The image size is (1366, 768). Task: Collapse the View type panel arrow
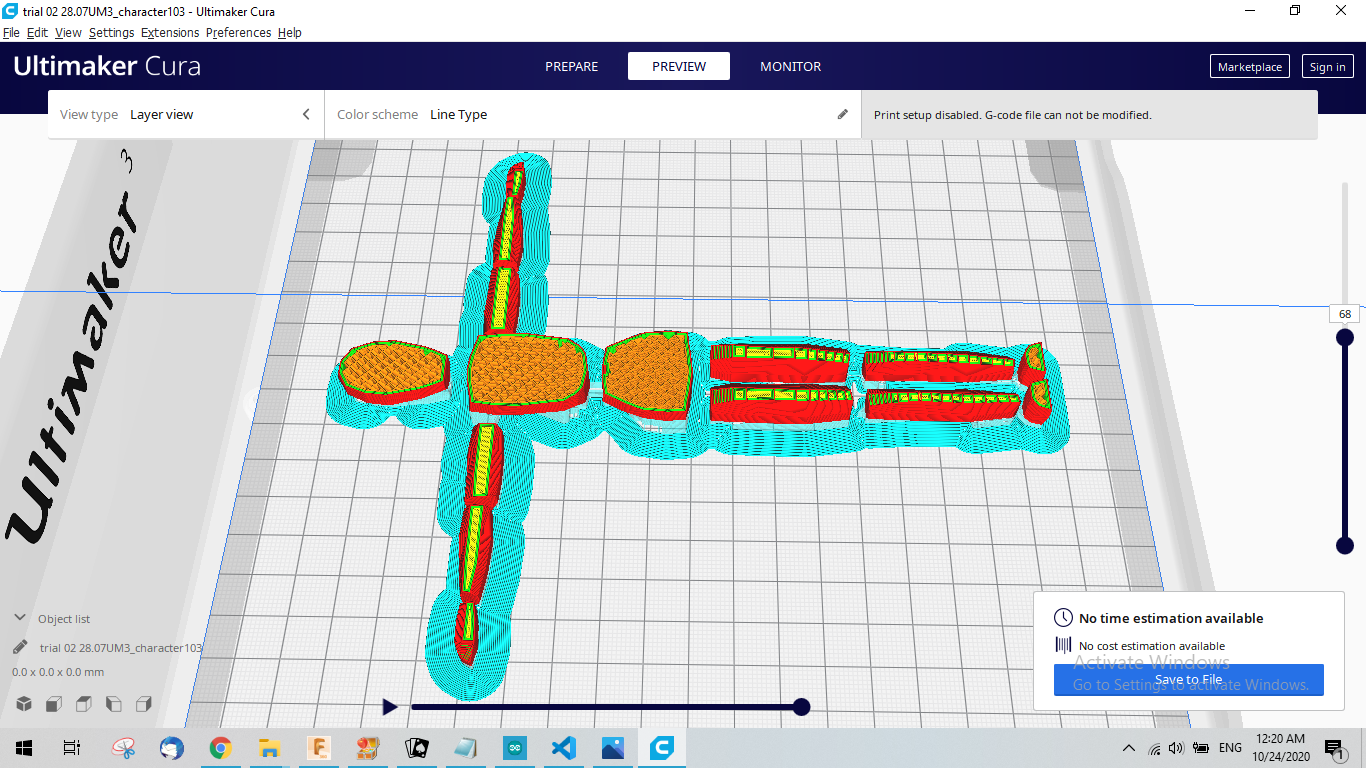point(306,114)
